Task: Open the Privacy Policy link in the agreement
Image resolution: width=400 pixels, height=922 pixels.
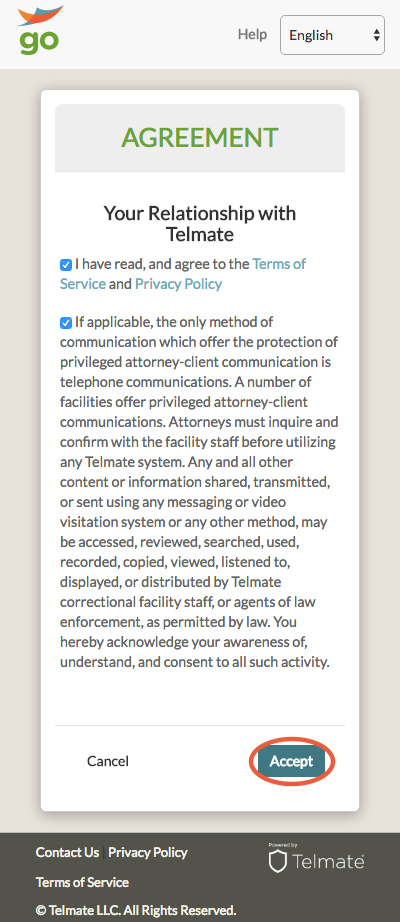Action: coord(179,284)
